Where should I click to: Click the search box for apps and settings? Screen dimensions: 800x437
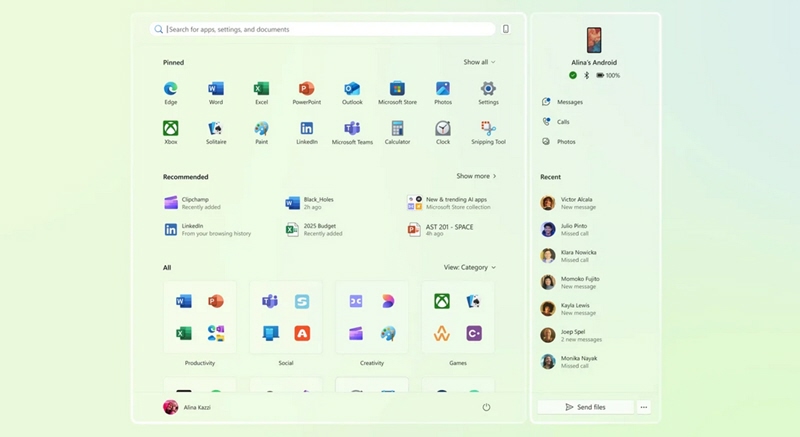pyautogui.click(x=323, y=29)
